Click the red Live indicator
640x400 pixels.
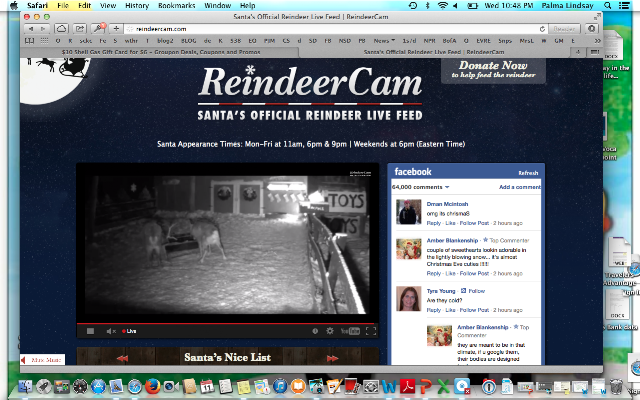click(129, 331)
